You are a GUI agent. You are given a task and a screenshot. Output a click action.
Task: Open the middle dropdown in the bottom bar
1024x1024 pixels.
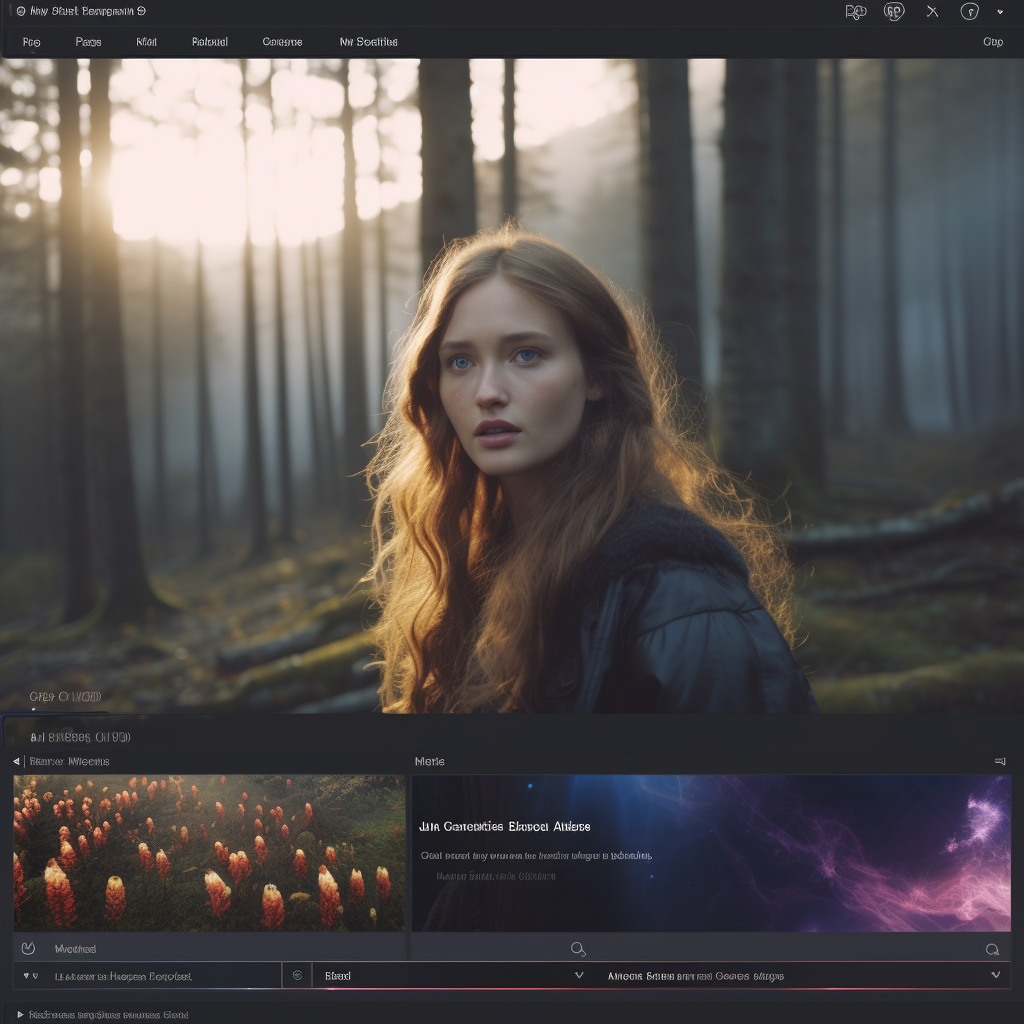click(578, 975)
